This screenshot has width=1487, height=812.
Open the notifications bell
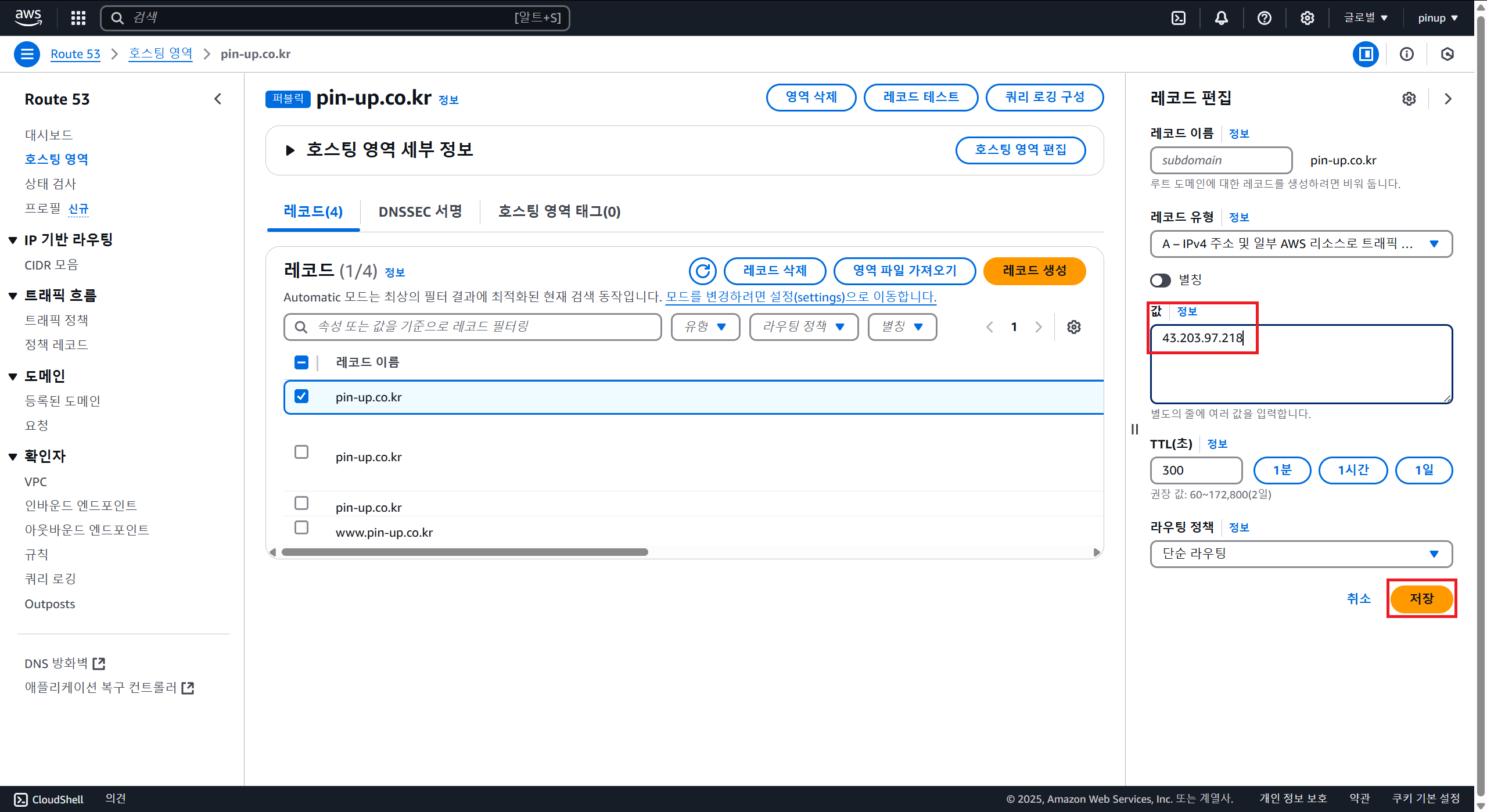[1222, 18]
